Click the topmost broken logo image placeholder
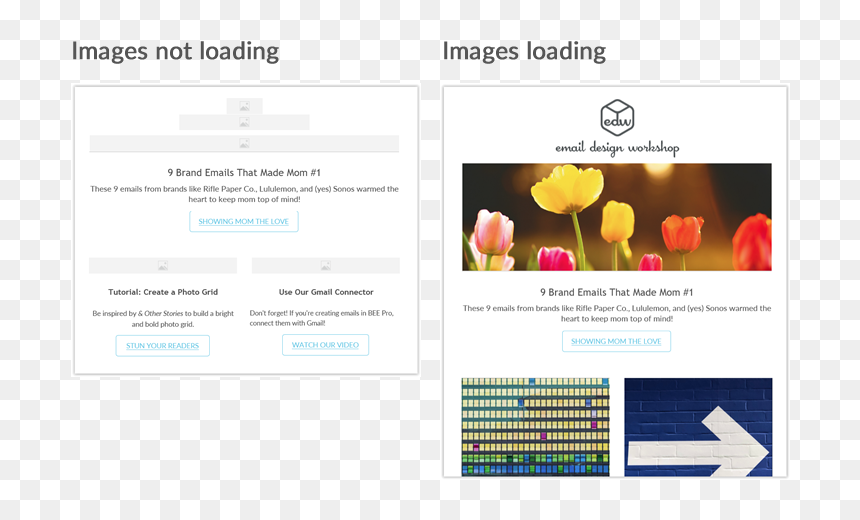The image size is (860, 520). coord(244,106)
